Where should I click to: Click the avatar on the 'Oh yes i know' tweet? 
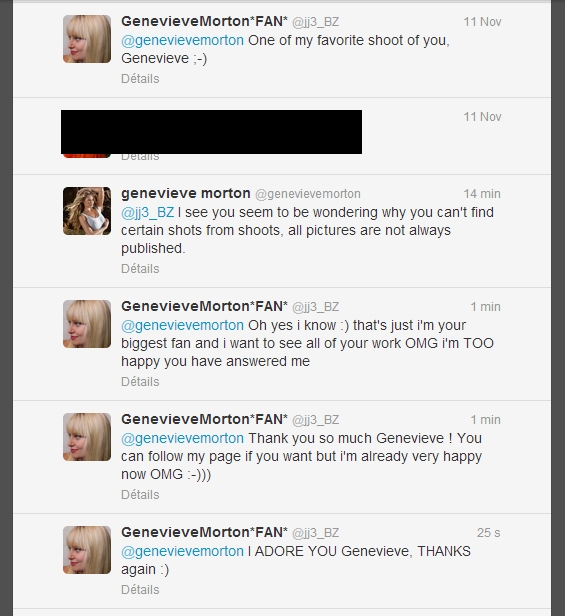(87, 324)
